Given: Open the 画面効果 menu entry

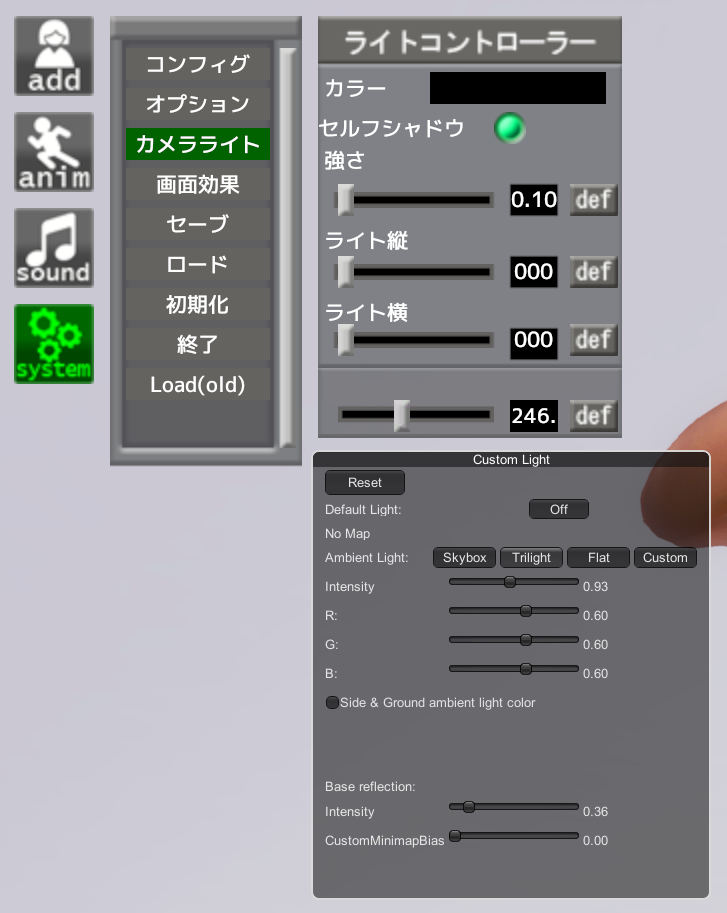Looking at the screenshot, I should 198,185.
